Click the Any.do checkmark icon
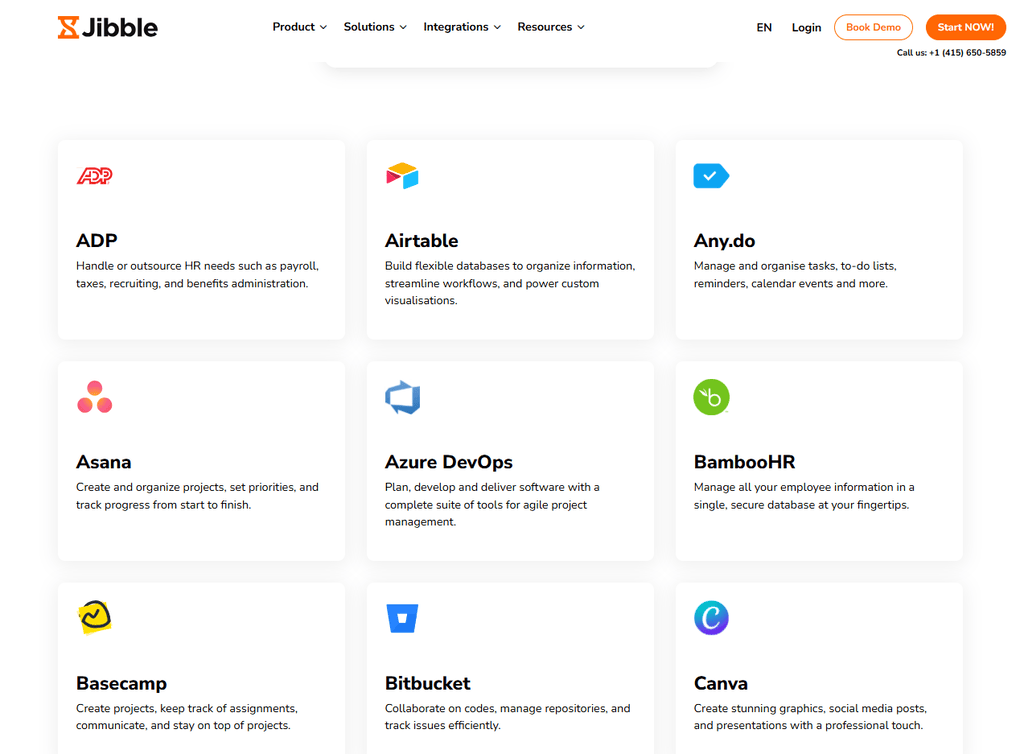1020x754 pixels. tap(710, 176)
